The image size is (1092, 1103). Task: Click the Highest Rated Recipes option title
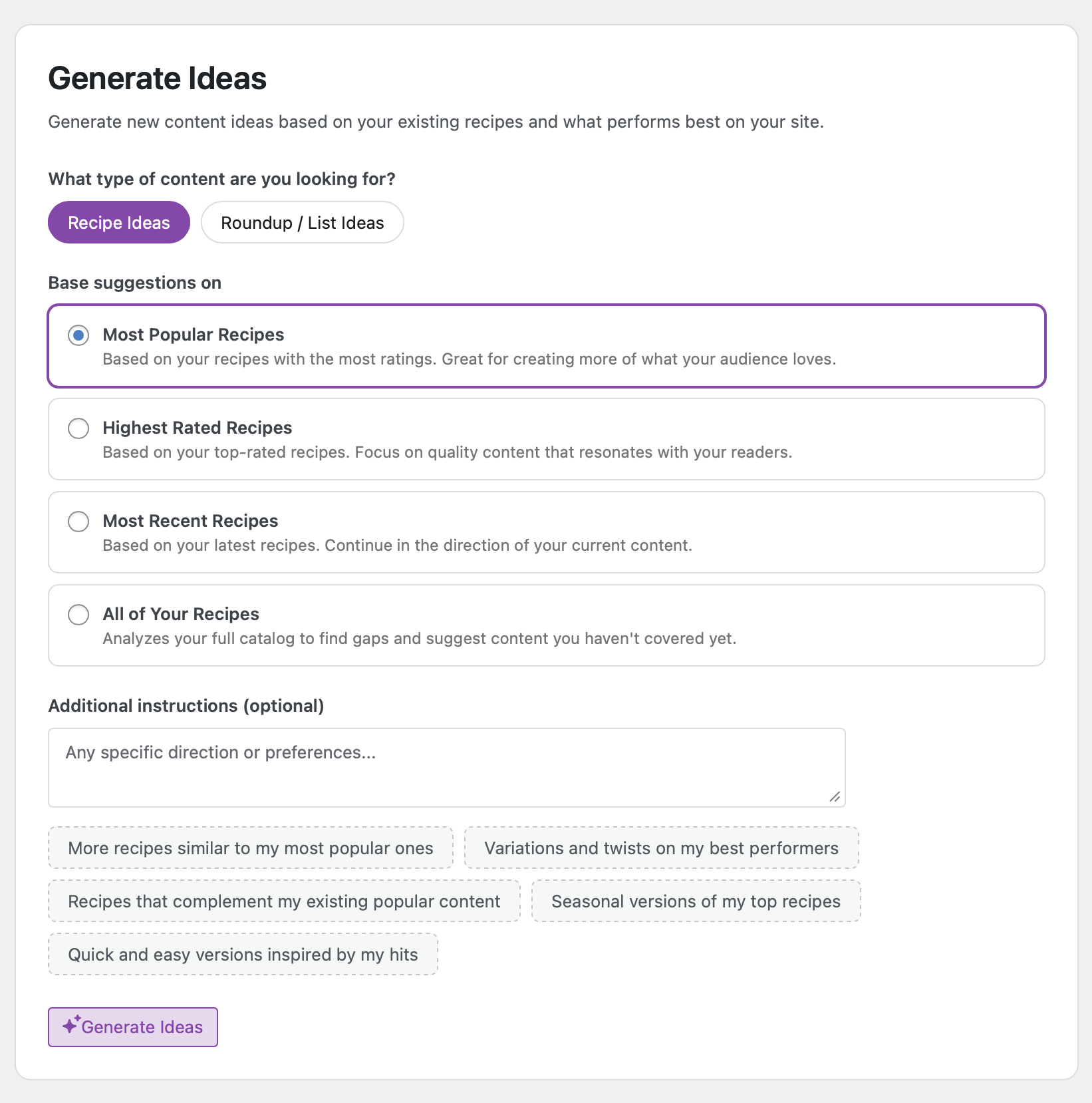click(198, 428)
